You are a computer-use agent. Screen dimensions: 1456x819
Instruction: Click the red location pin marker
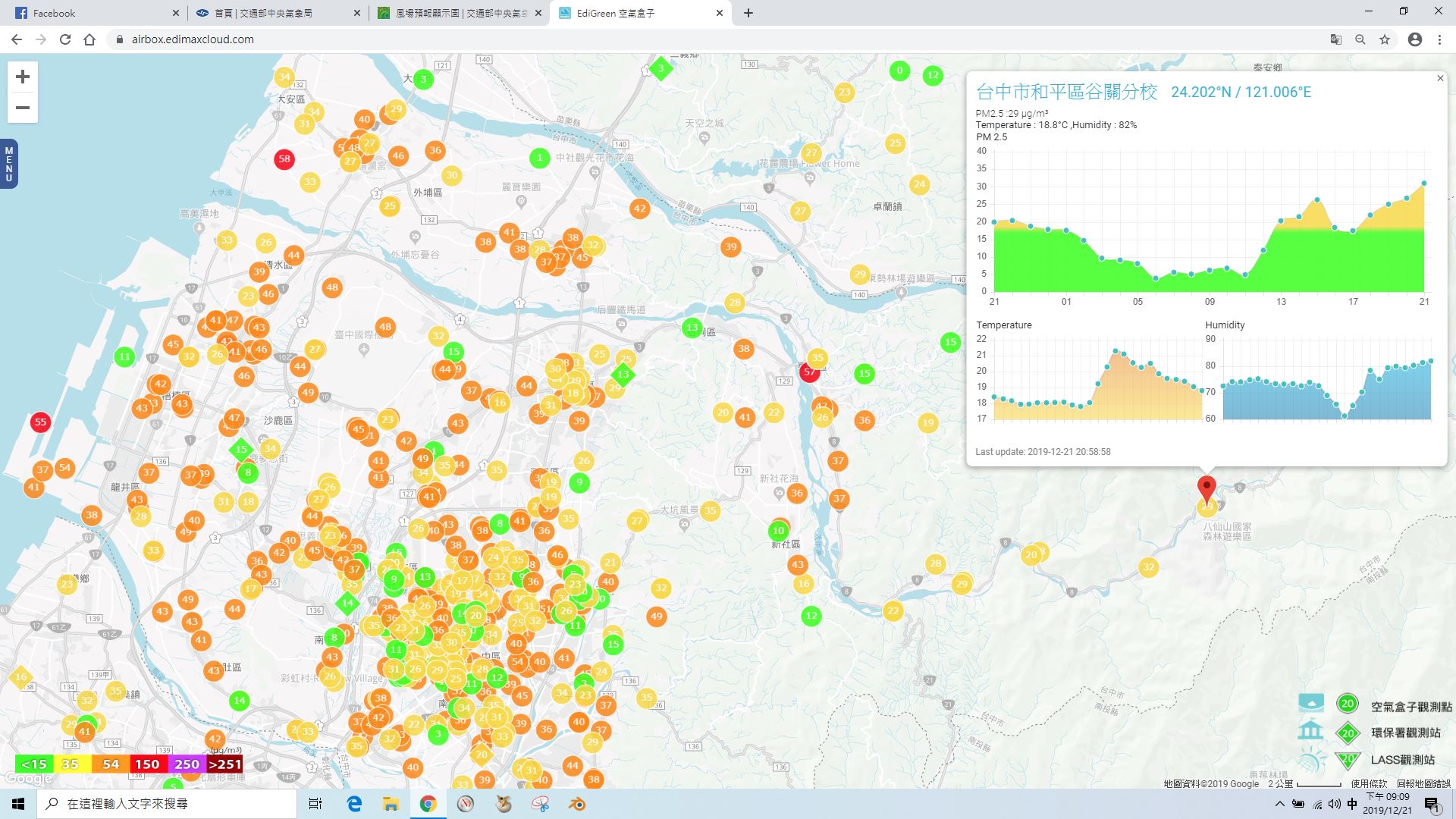[1207, 491]
